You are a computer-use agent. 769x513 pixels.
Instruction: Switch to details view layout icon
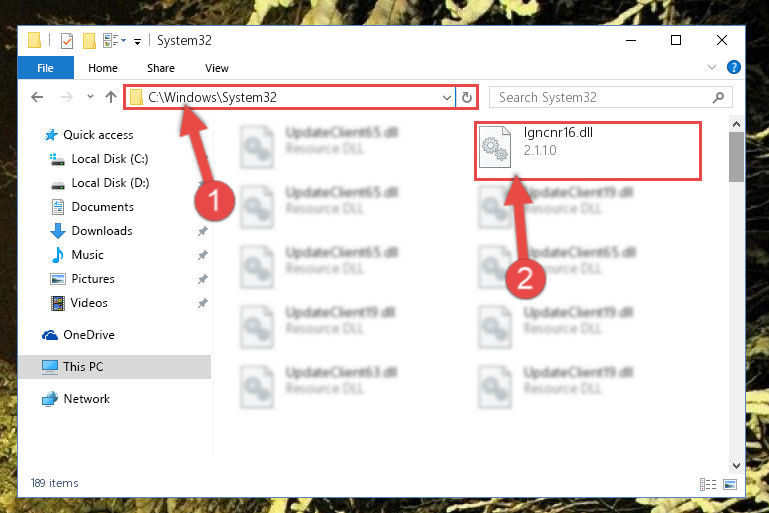(708, 484)
